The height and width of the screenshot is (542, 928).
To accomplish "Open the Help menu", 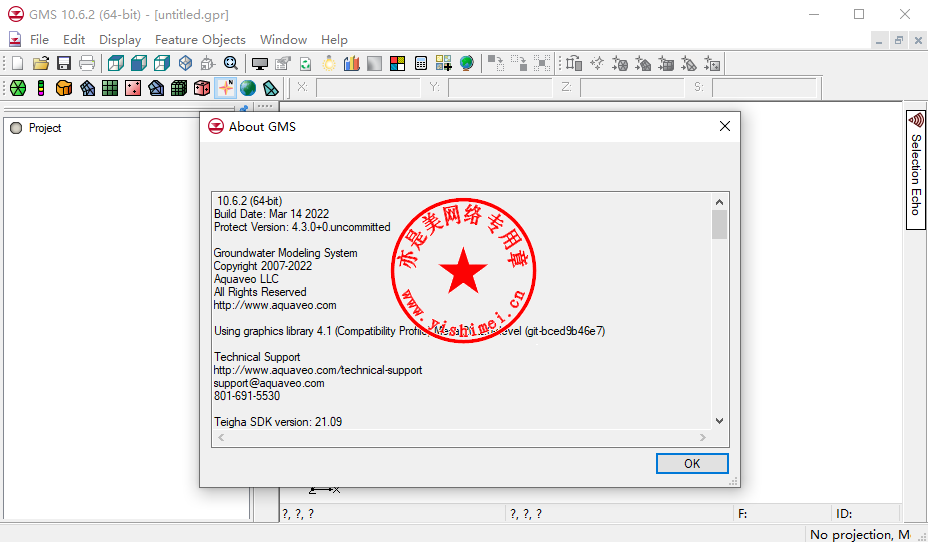I will tap(334, 40).
